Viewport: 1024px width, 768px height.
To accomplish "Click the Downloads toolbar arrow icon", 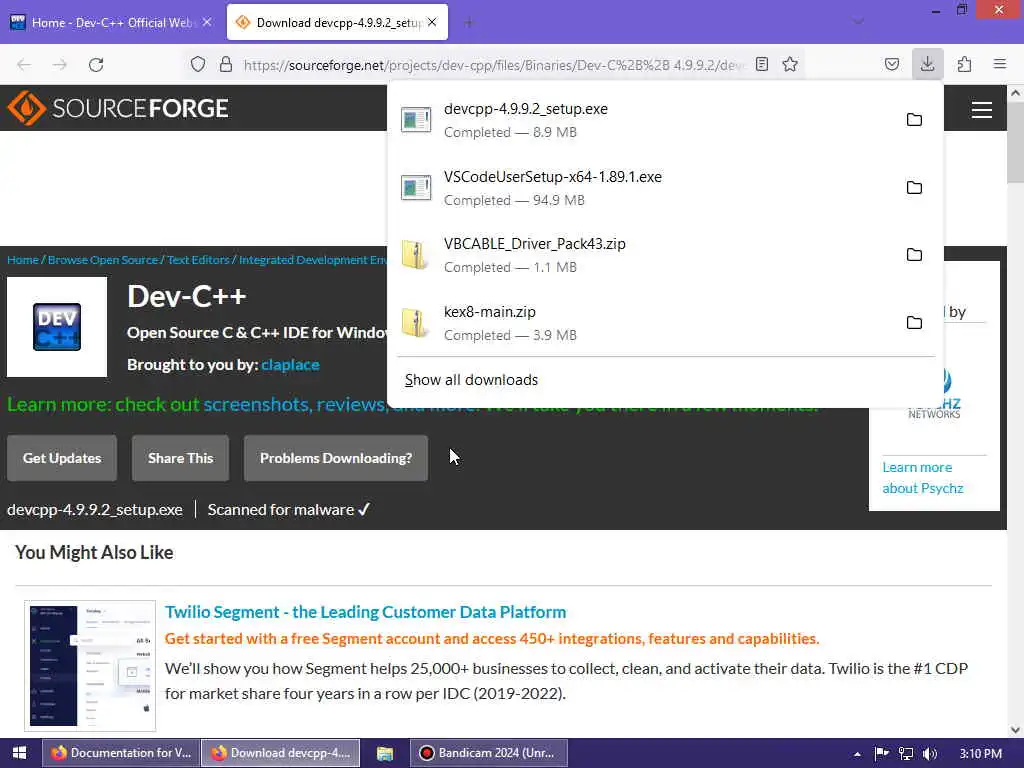I will pos(927,64).
